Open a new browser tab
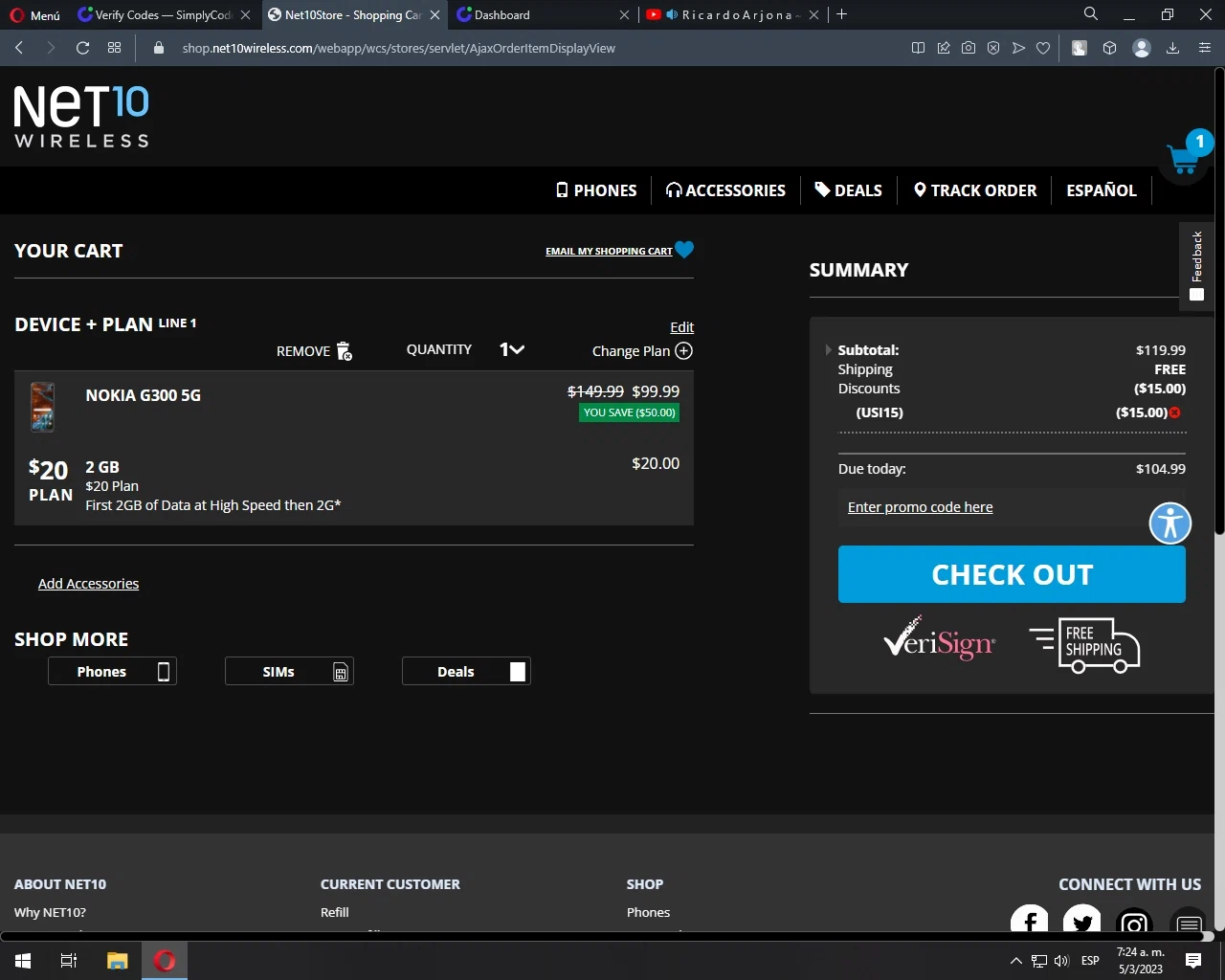The image size is (1225, 980). point(842,14)
